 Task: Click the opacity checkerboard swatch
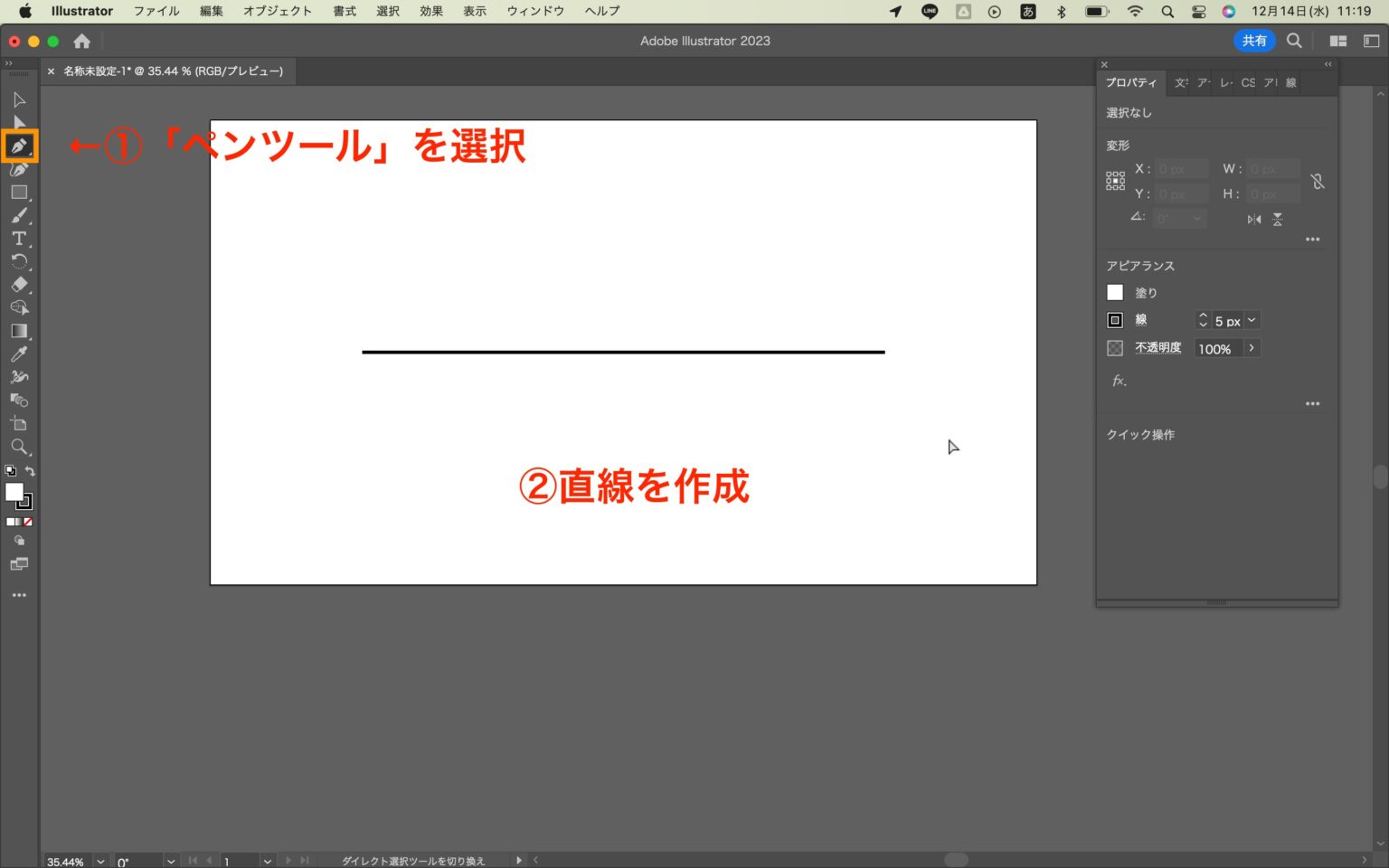coord(1115,348)
